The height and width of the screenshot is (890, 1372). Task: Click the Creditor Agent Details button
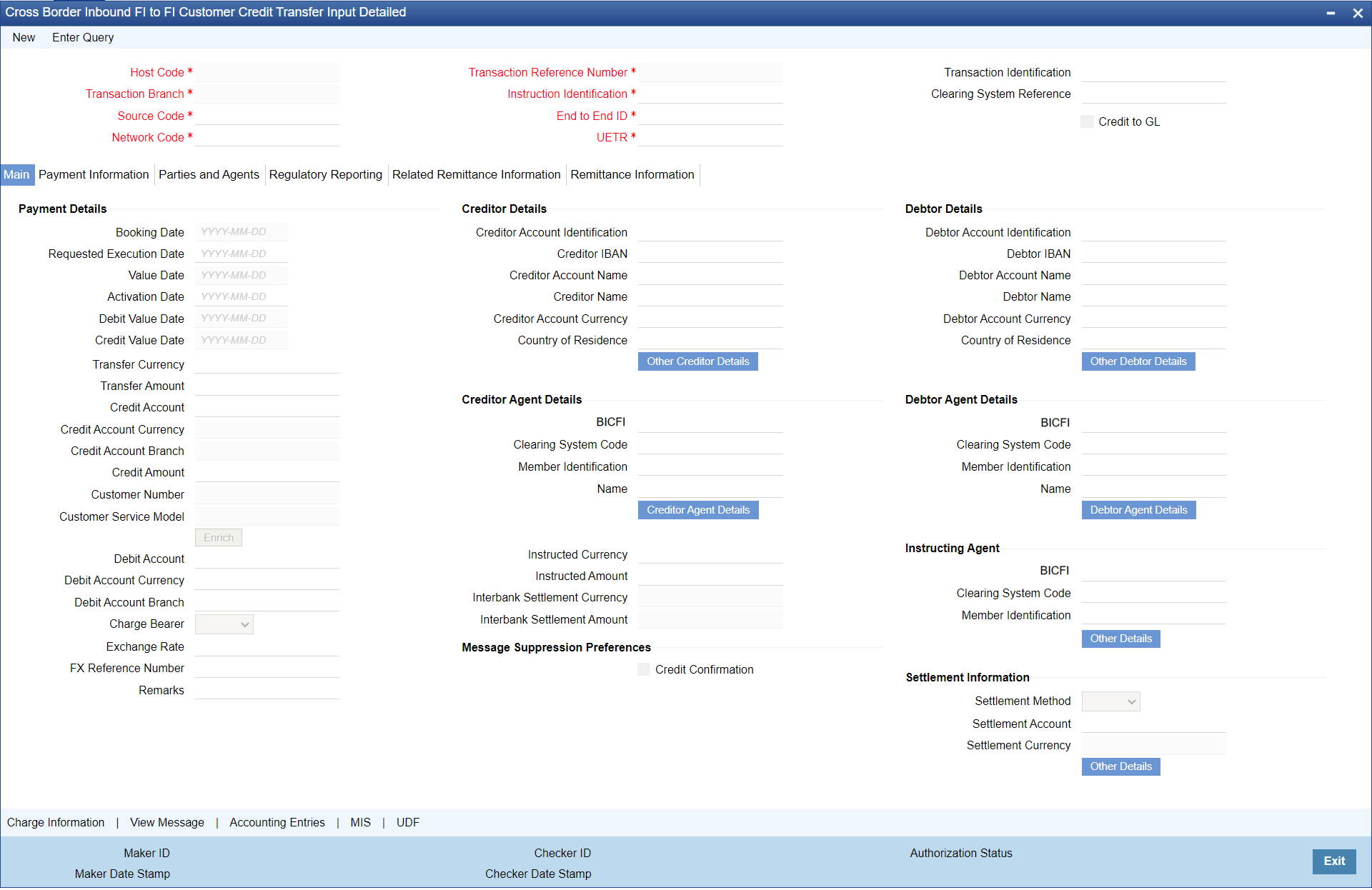[x=697, y=510]
